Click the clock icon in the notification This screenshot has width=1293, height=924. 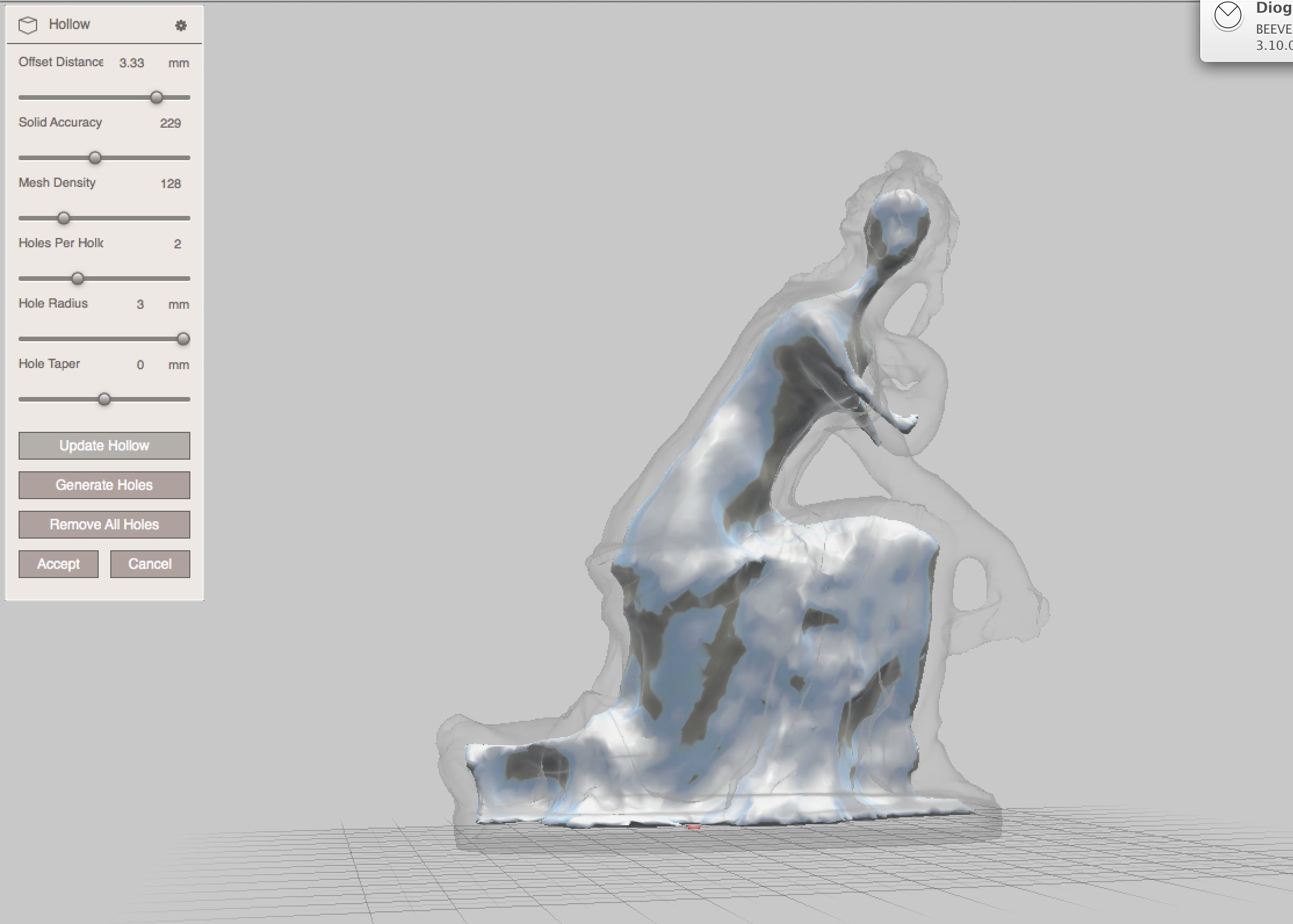point(1228,16)
